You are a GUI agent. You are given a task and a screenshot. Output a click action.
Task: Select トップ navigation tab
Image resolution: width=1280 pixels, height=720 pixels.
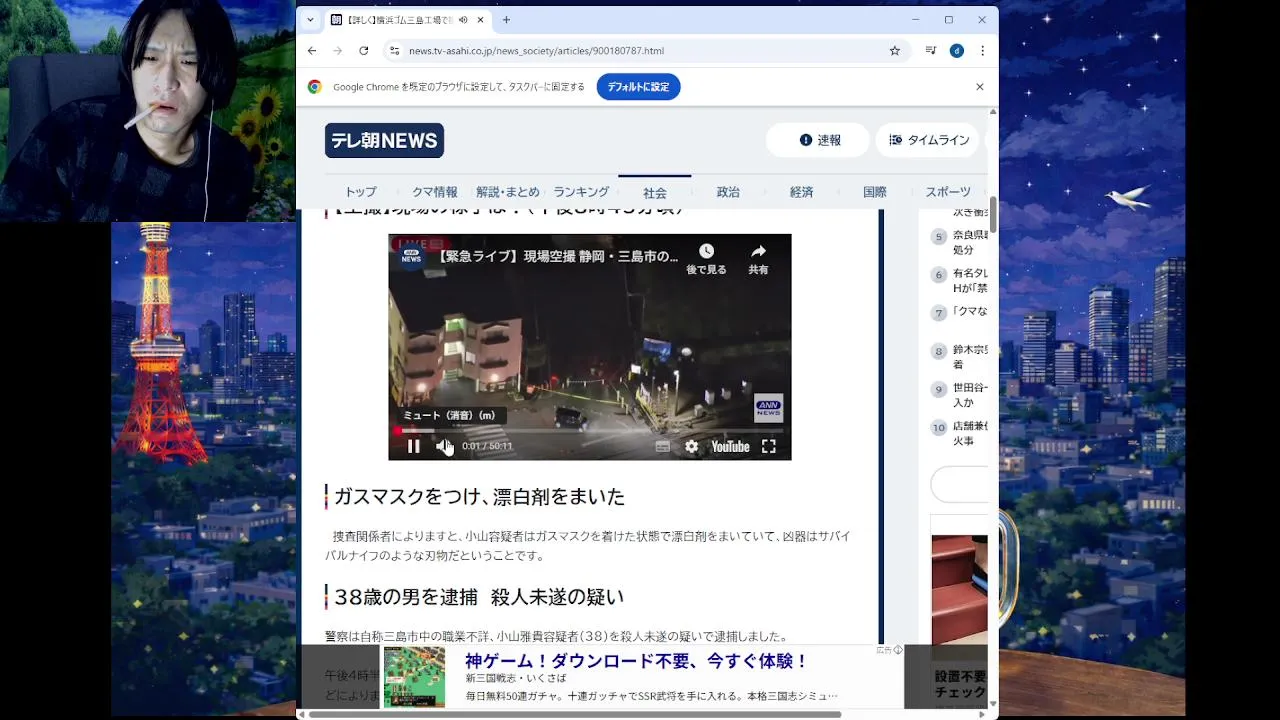tap(361, 192)
